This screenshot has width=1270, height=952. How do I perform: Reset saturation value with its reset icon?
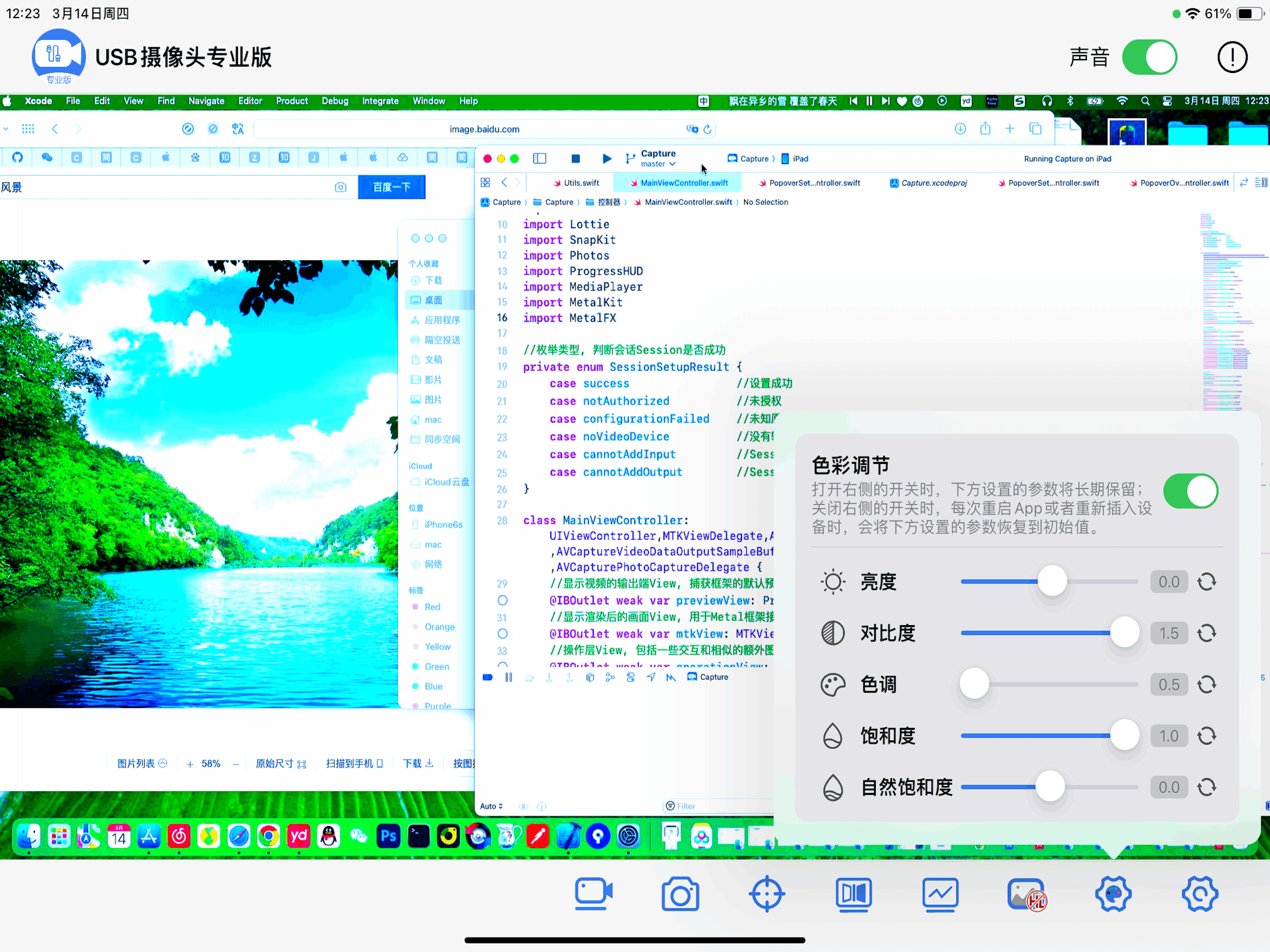coord(1207,735)
